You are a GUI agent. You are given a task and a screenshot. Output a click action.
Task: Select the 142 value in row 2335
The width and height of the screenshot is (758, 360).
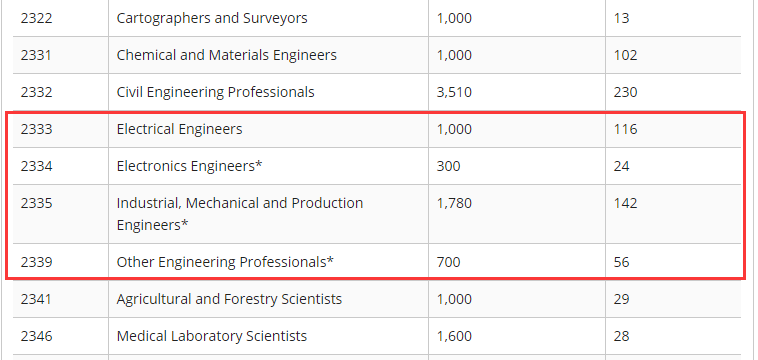626,203
